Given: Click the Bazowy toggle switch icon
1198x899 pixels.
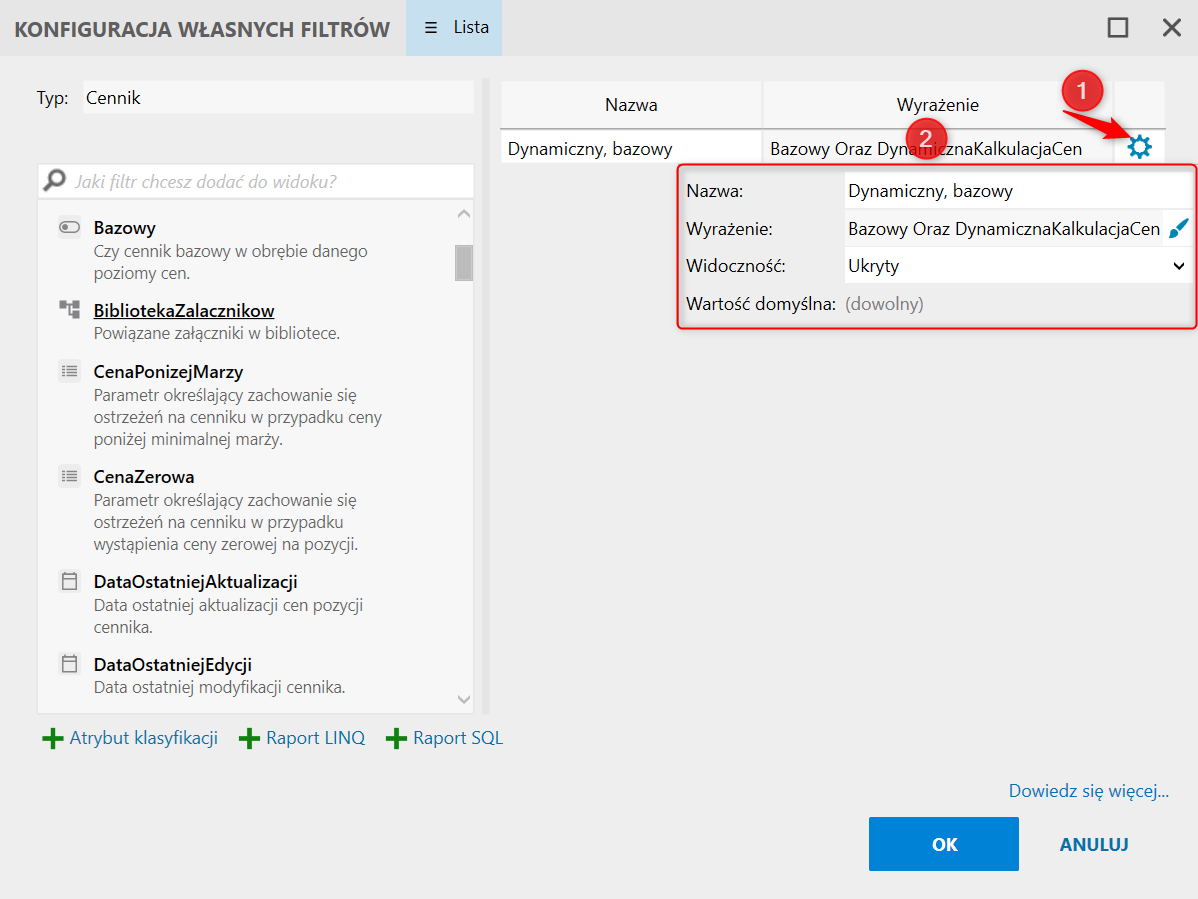Looking at the screenshot, I should click(x=69, y=228).
